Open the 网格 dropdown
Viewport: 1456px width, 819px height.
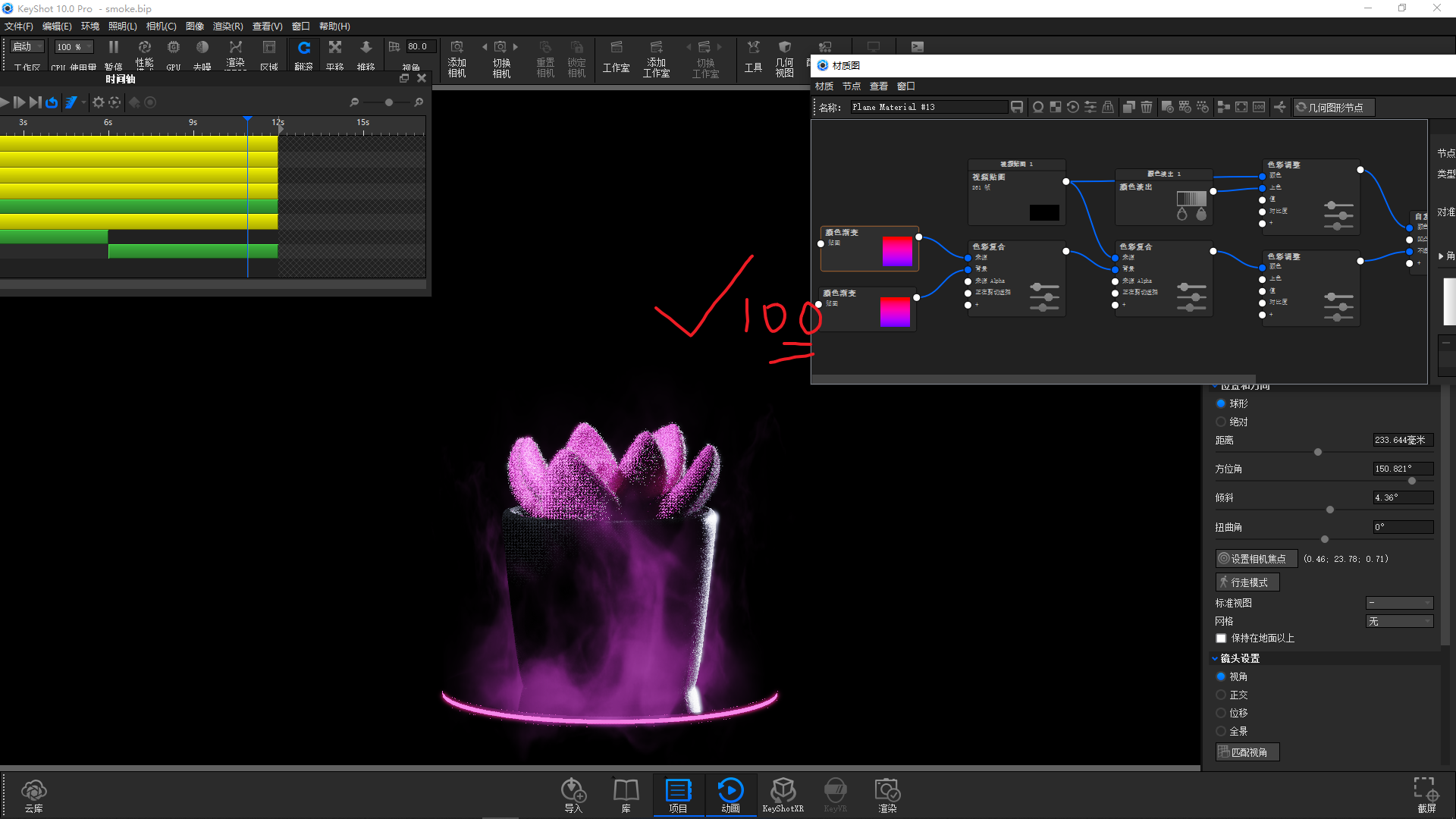[1399, 621]
